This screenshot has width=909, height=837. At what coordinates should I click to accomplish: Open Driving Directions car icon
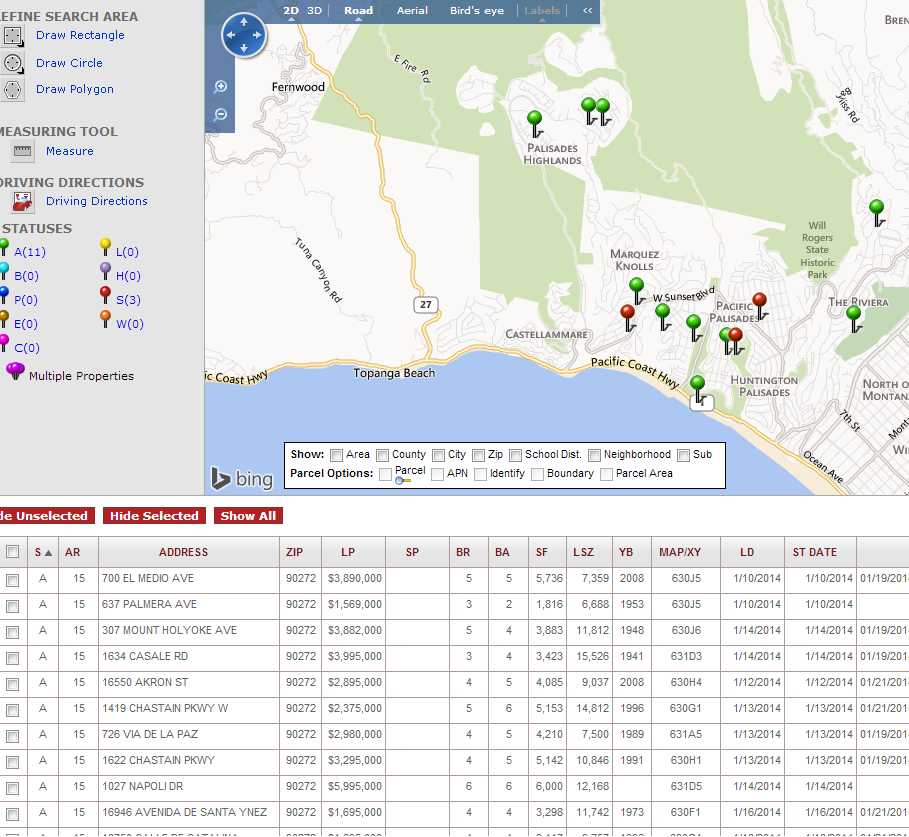pyautogui.click(x=23, y=202)
